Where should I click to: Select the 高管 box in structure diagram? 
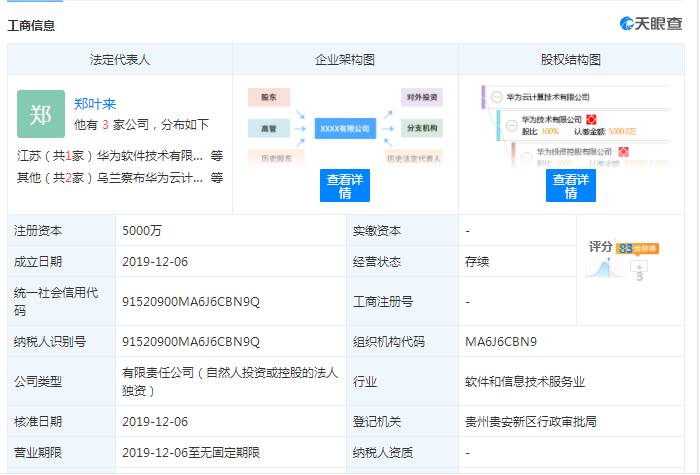pyautogui.click(x=269, y=129)
